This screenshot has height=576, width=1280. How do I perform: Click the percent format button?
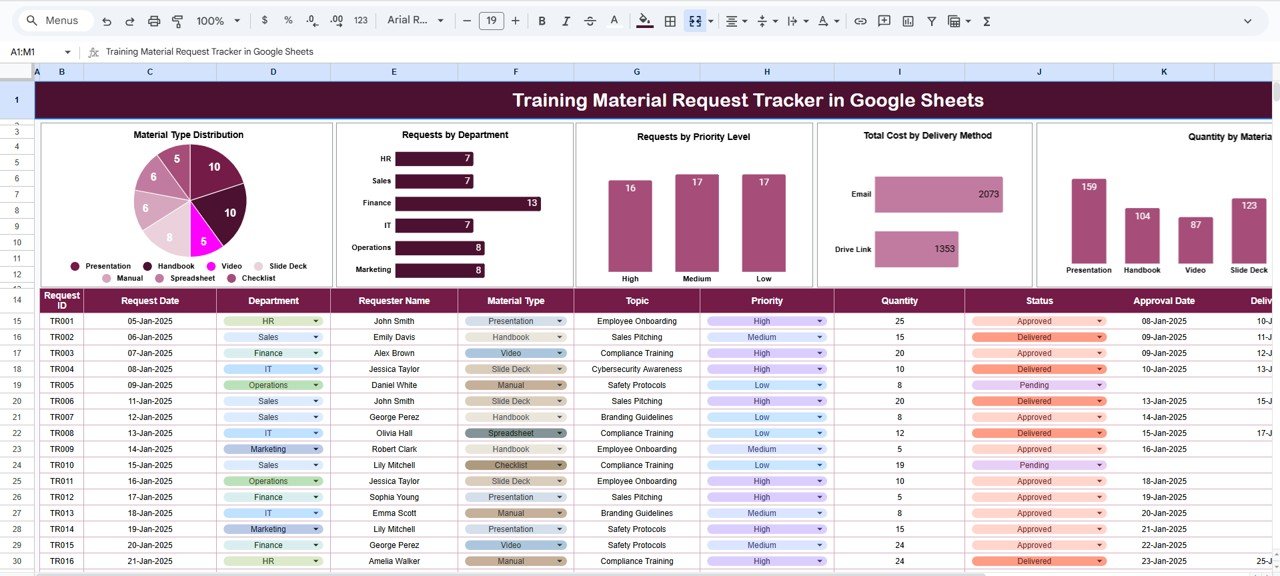click(x=287, y=20)
